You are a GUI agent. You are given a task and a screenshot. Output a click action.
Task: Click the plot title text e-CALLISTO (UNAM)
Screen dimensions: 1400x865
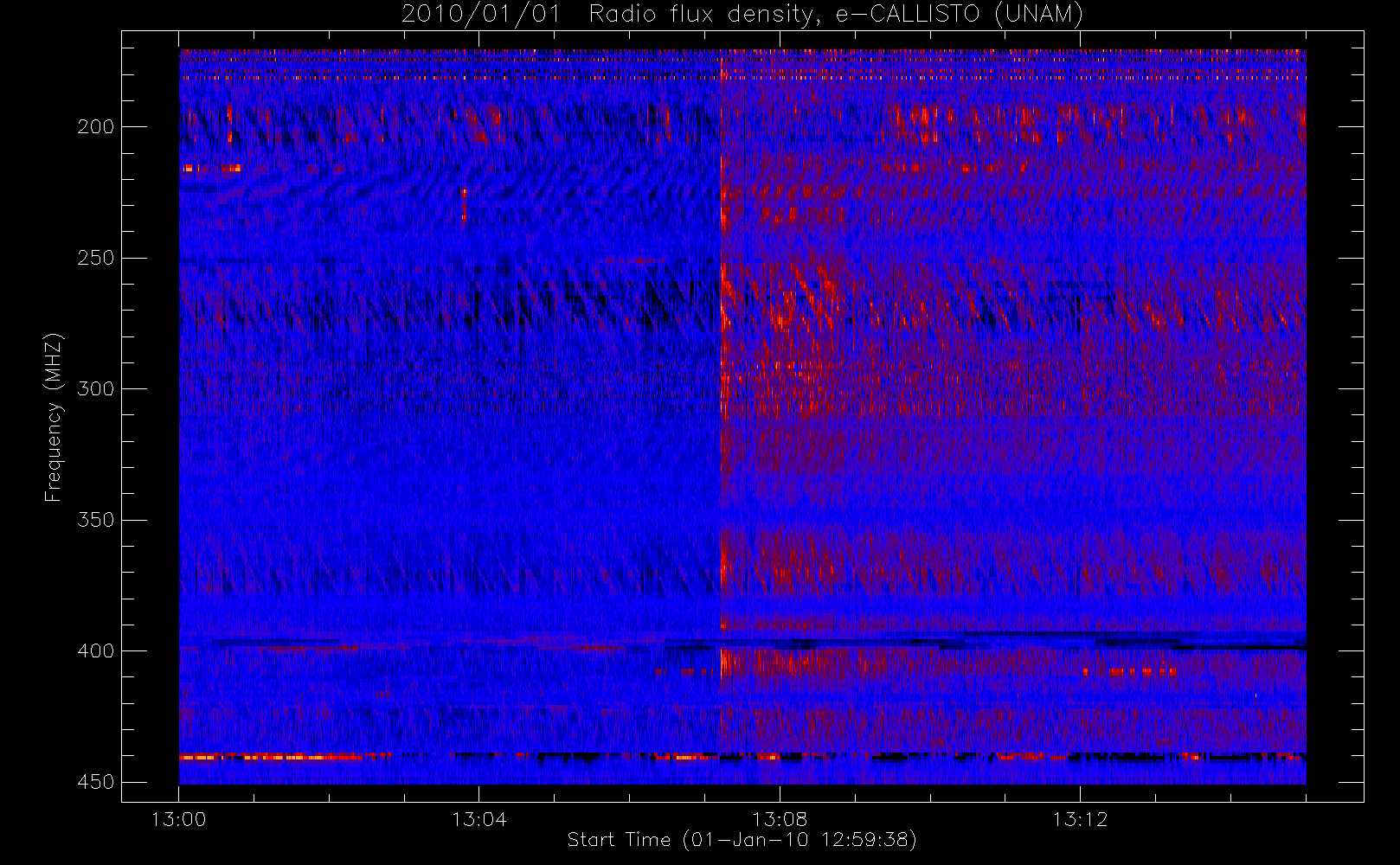[959, 15]
